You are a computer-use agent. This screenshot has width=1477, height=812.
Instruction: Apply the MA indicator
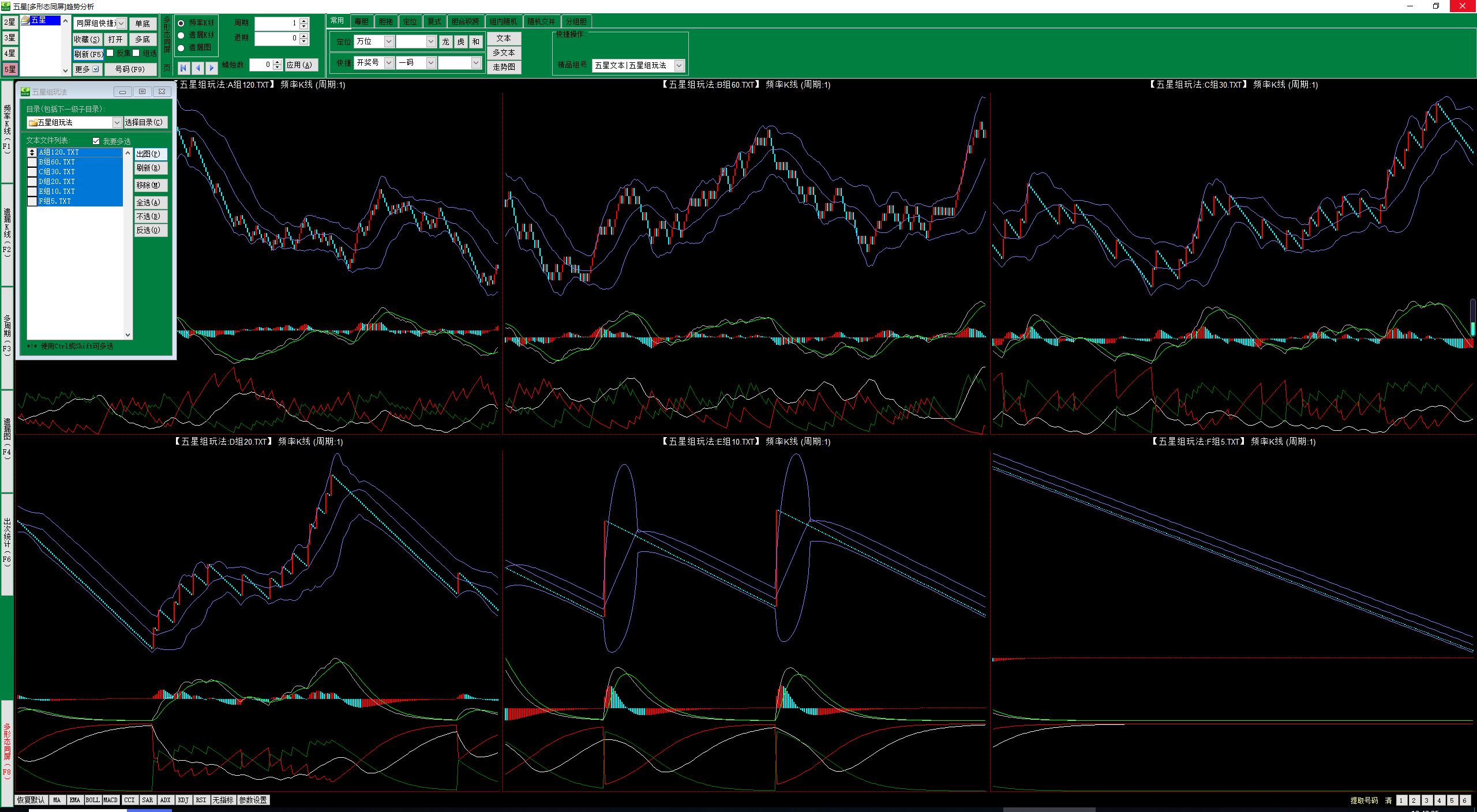[57, 800]
